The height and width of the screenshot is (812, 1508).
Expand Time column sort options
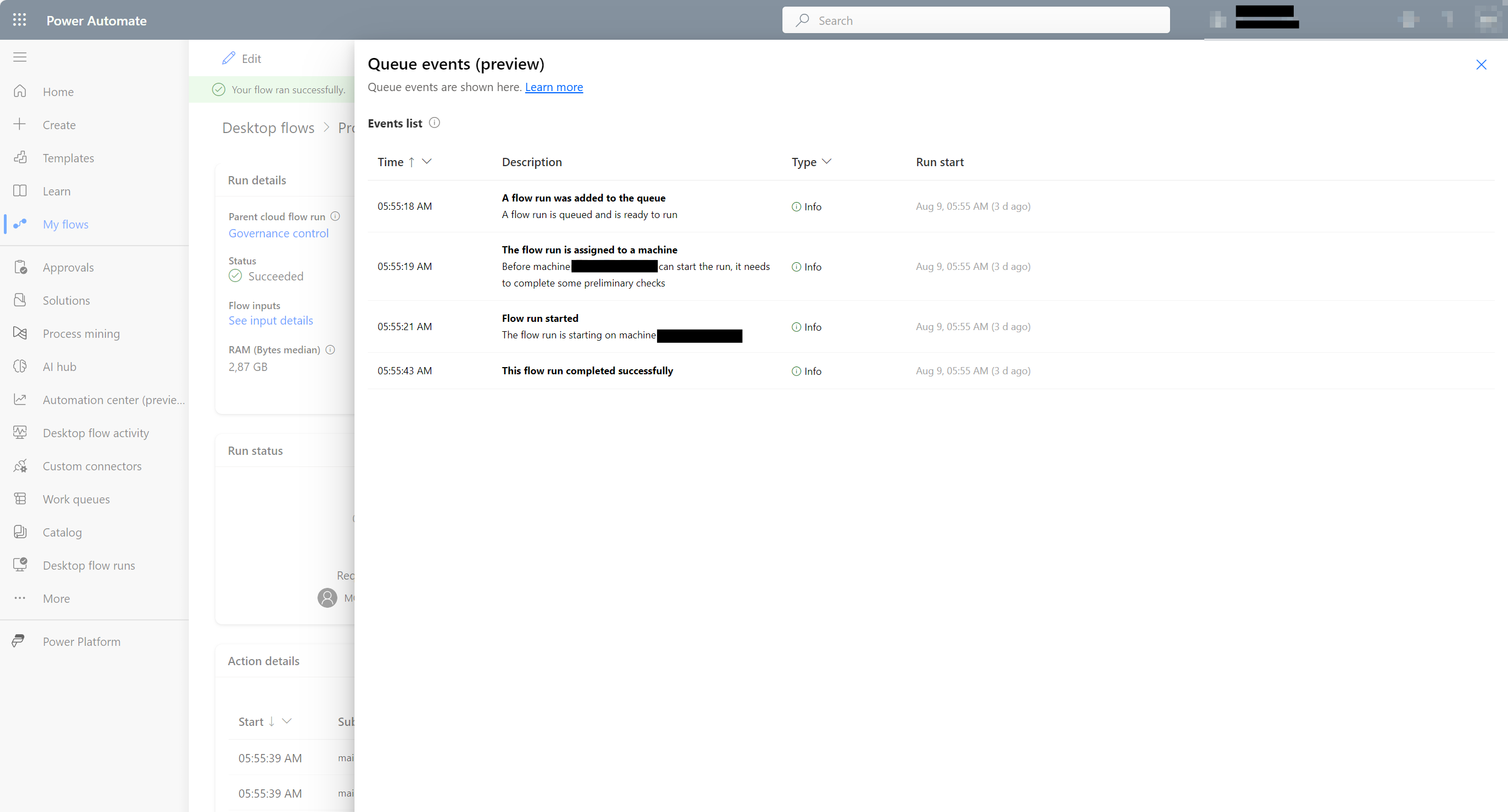tap(426, 162)
